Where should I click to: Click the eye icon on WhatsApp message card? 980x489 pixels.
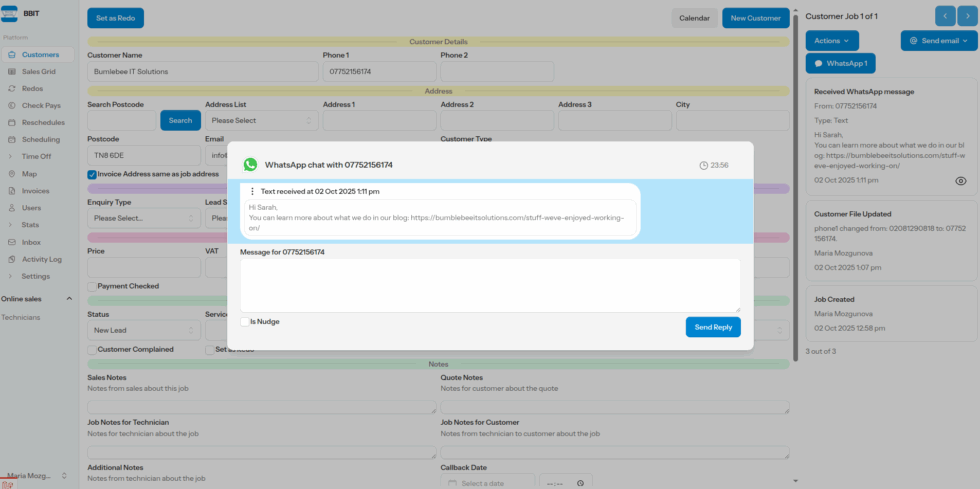coord(960,181)
